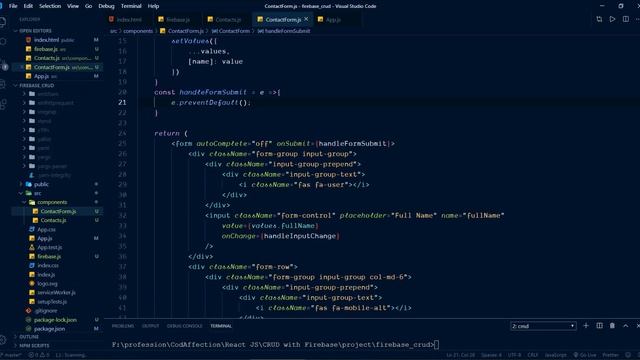
Task: Click the handleFormSubmit breadcrumb item
Action: pos(284,31)
